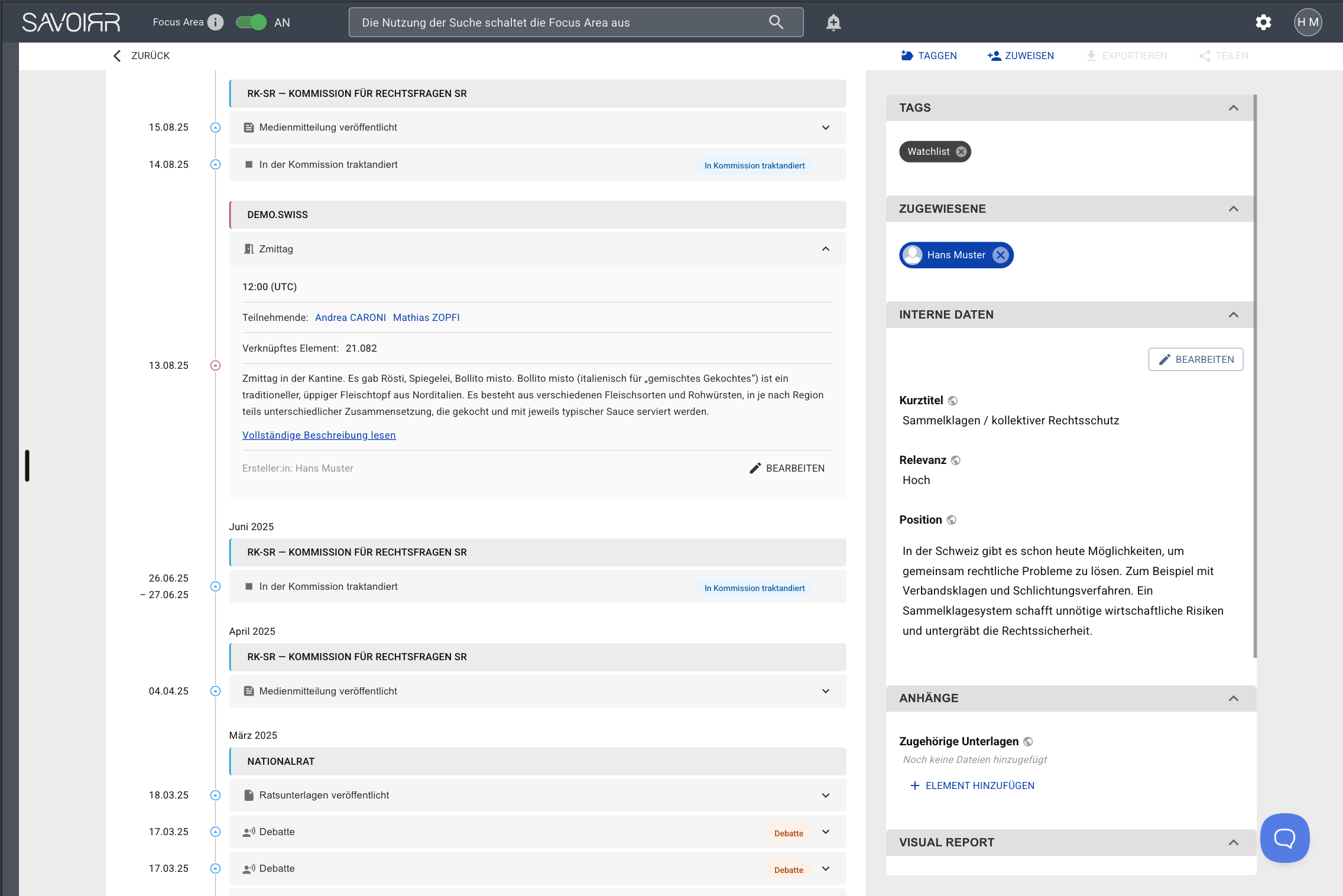The height and width of the screenshot is (896, 1343).
Task: Click Zuweisen in the top toolbar
Action: 1021,56
